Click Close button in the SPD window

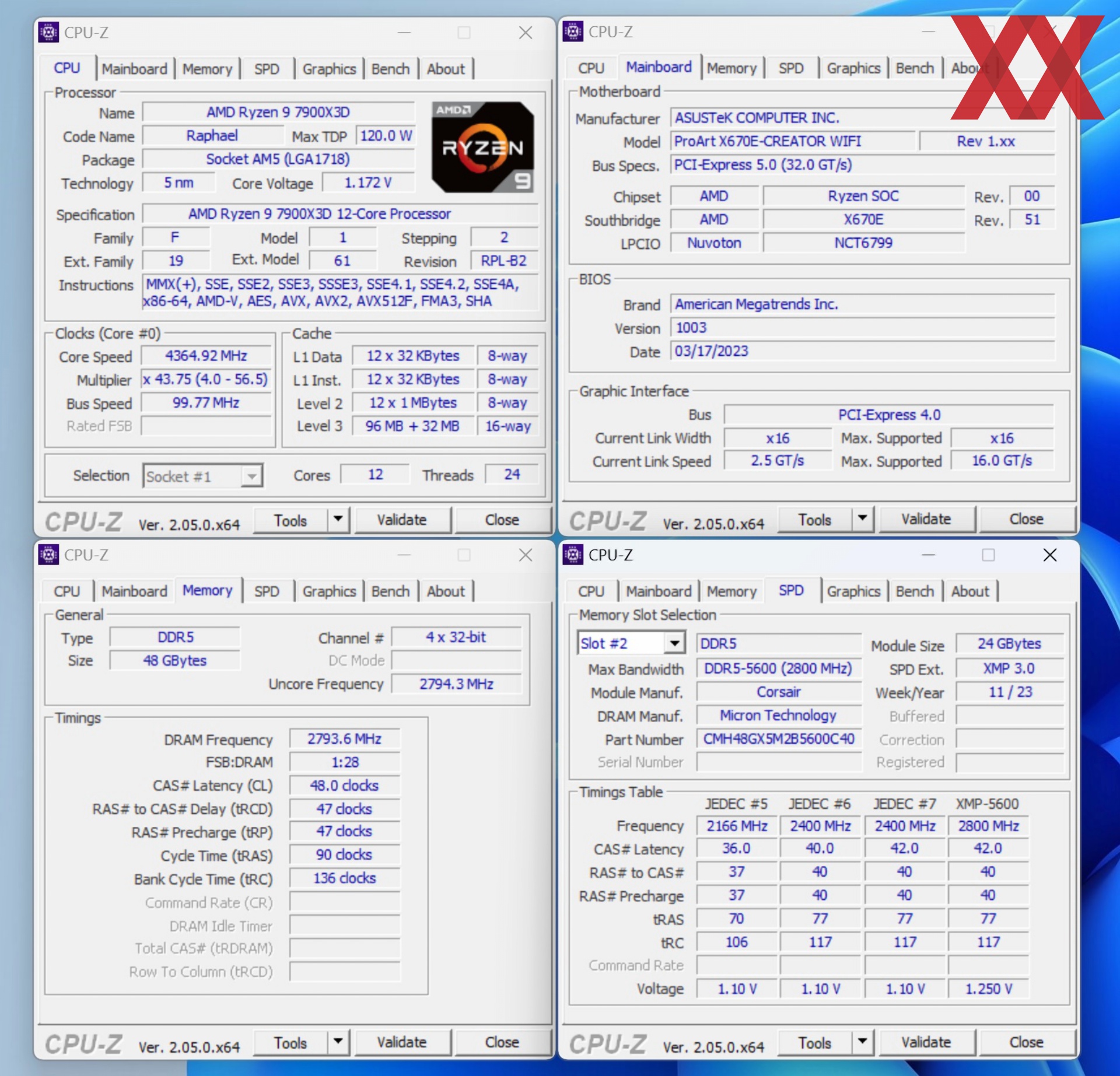click(x=1027, y=1042)
